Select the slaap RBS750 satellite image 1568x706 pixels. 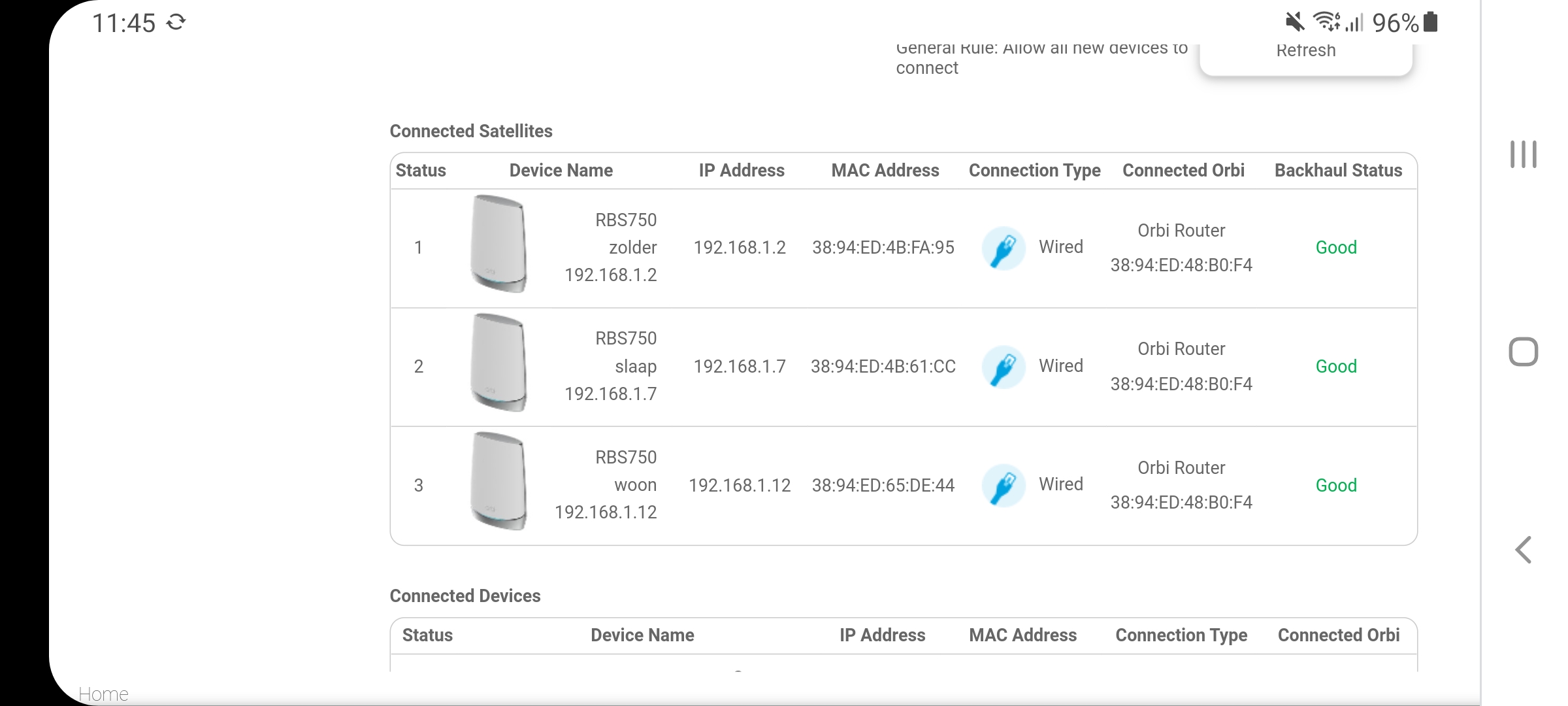click(498, 363)
